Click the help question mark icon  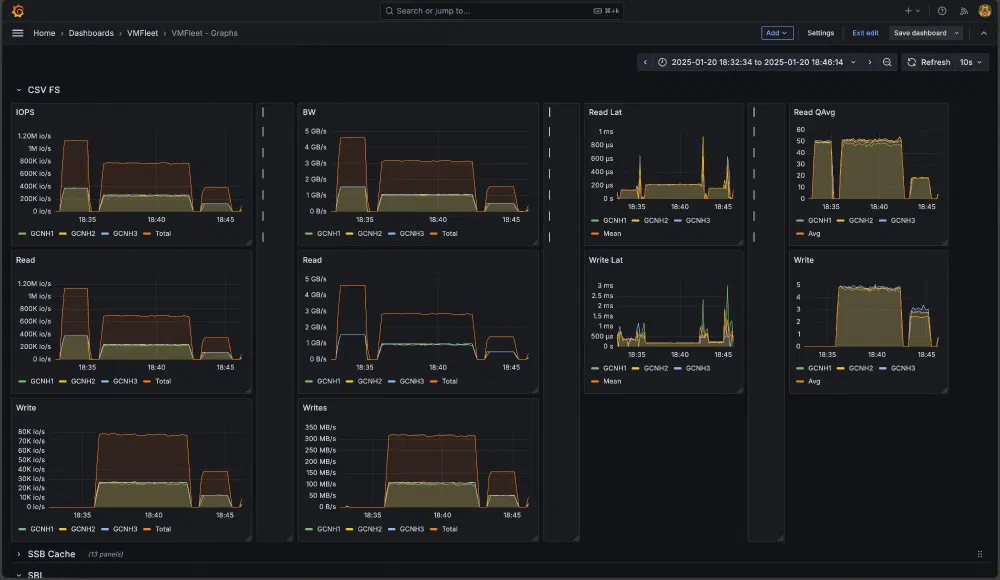(942, 11)
